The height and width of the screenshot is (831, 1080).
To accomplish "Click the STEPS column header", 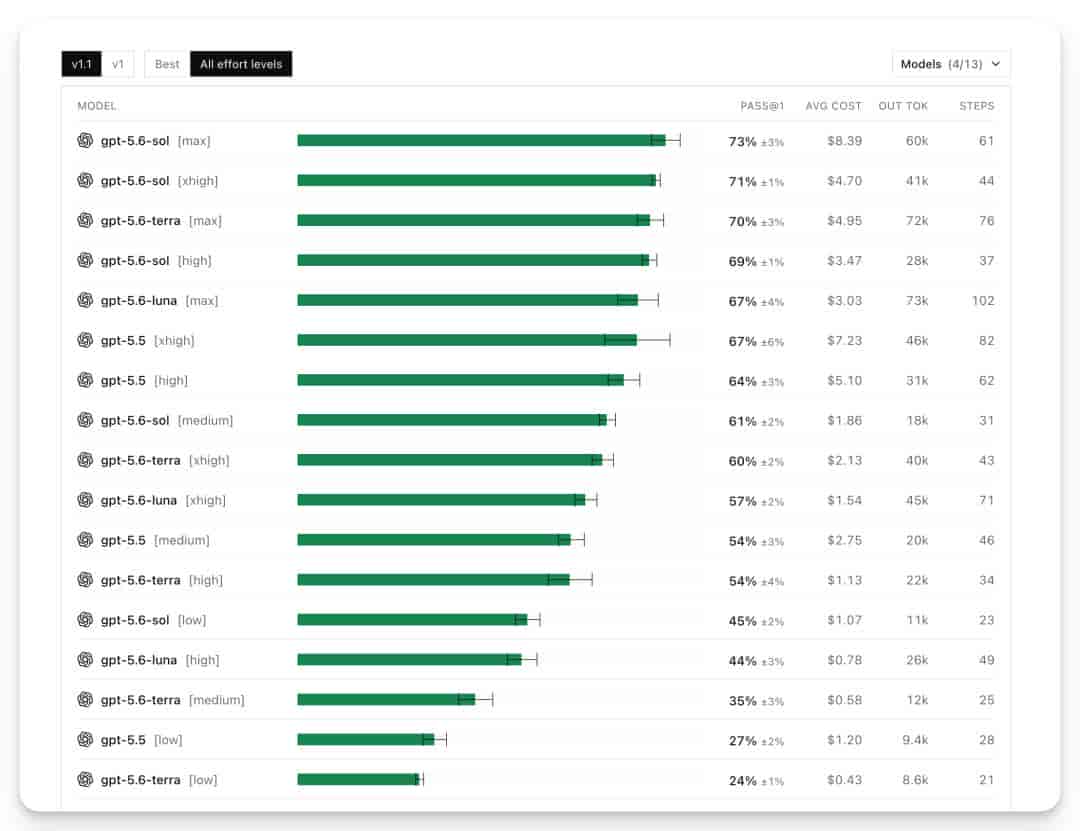I will [x=977, y=106].
